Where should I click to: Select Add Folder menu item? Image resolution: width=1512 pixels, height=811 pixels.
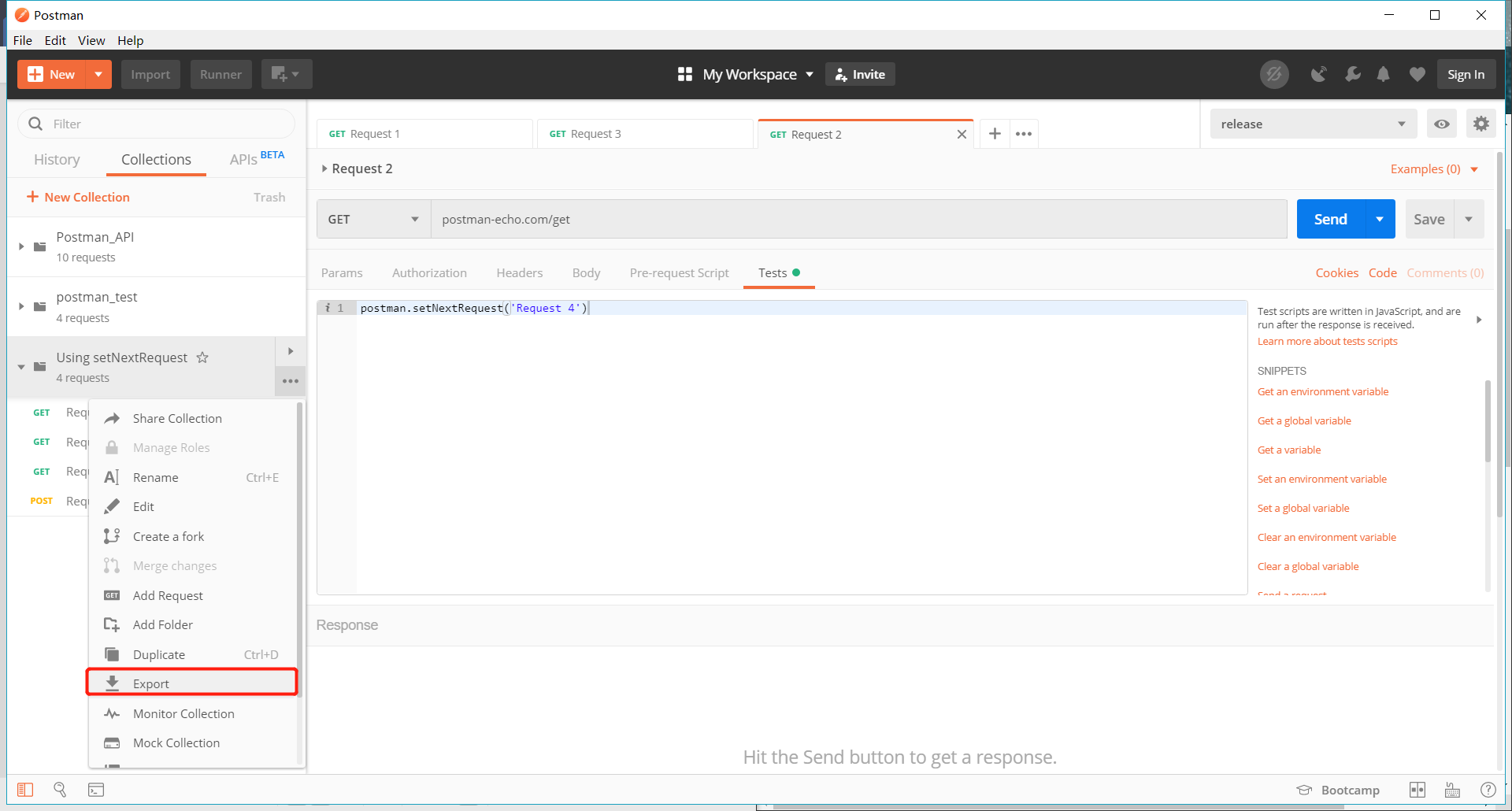tap(163, 624)
